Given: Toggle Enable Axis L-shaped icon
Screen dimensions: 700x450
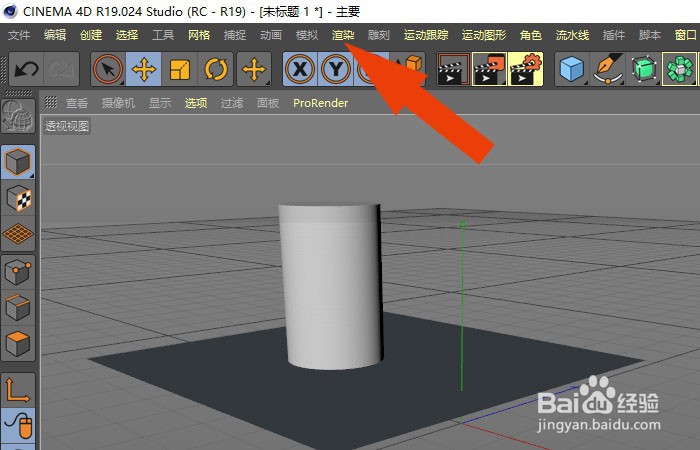Looking at the screenshot, I should tap(18, 390).
